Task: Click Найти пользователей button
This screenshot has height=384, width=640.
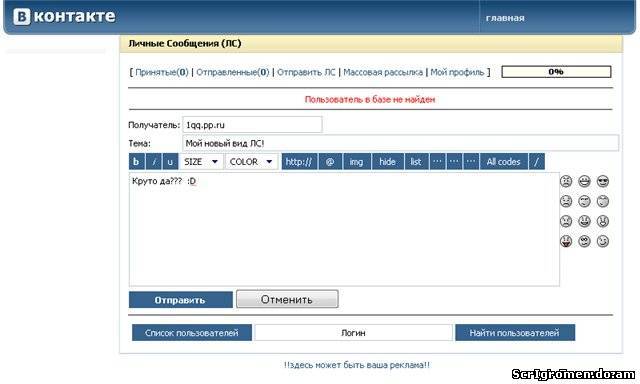Action: pos(515,333)
